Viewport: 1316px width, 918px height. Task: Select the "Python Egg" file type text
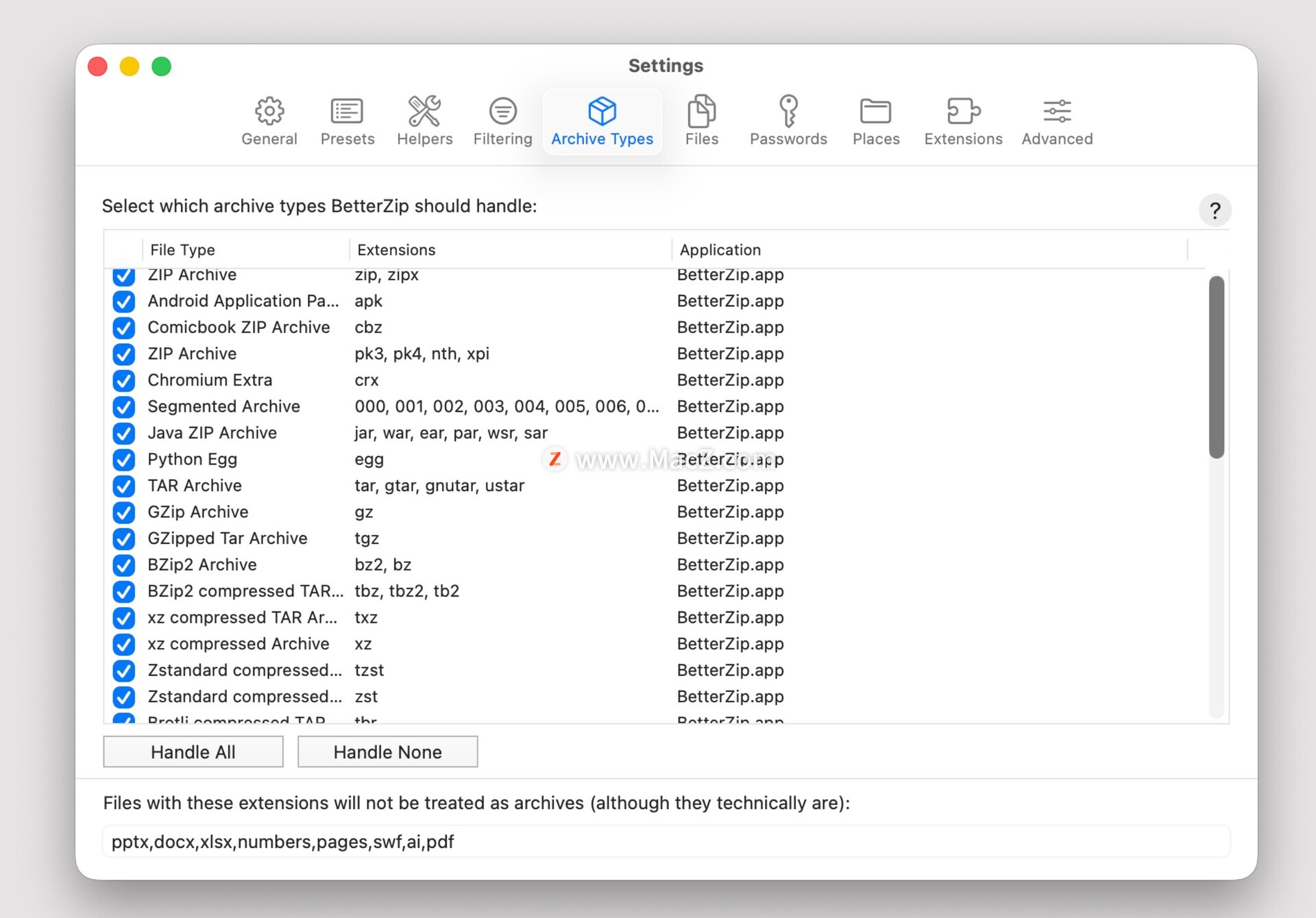193,459
